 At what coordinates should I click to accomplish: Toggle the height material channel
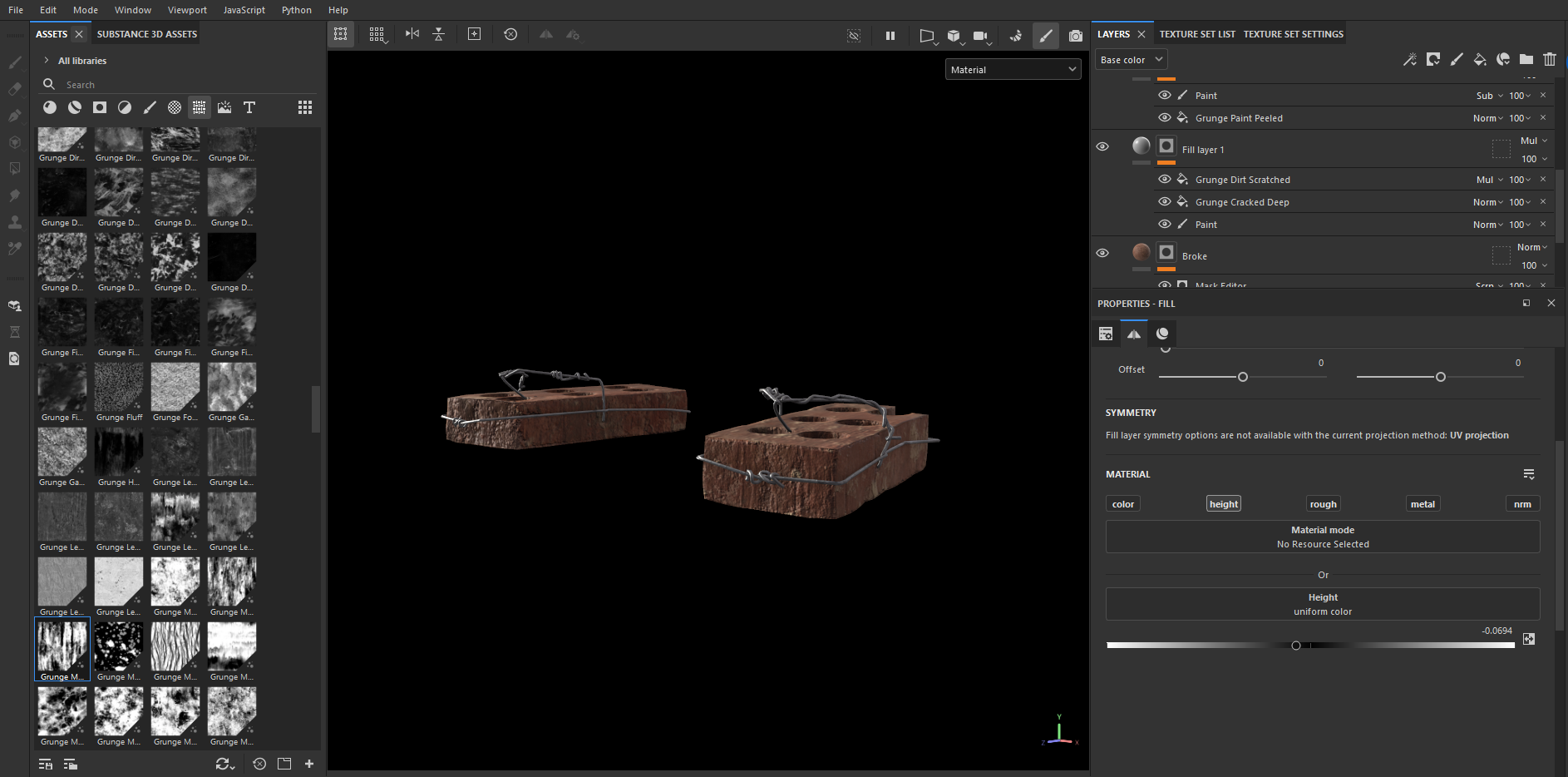(x=1223, y=504)
